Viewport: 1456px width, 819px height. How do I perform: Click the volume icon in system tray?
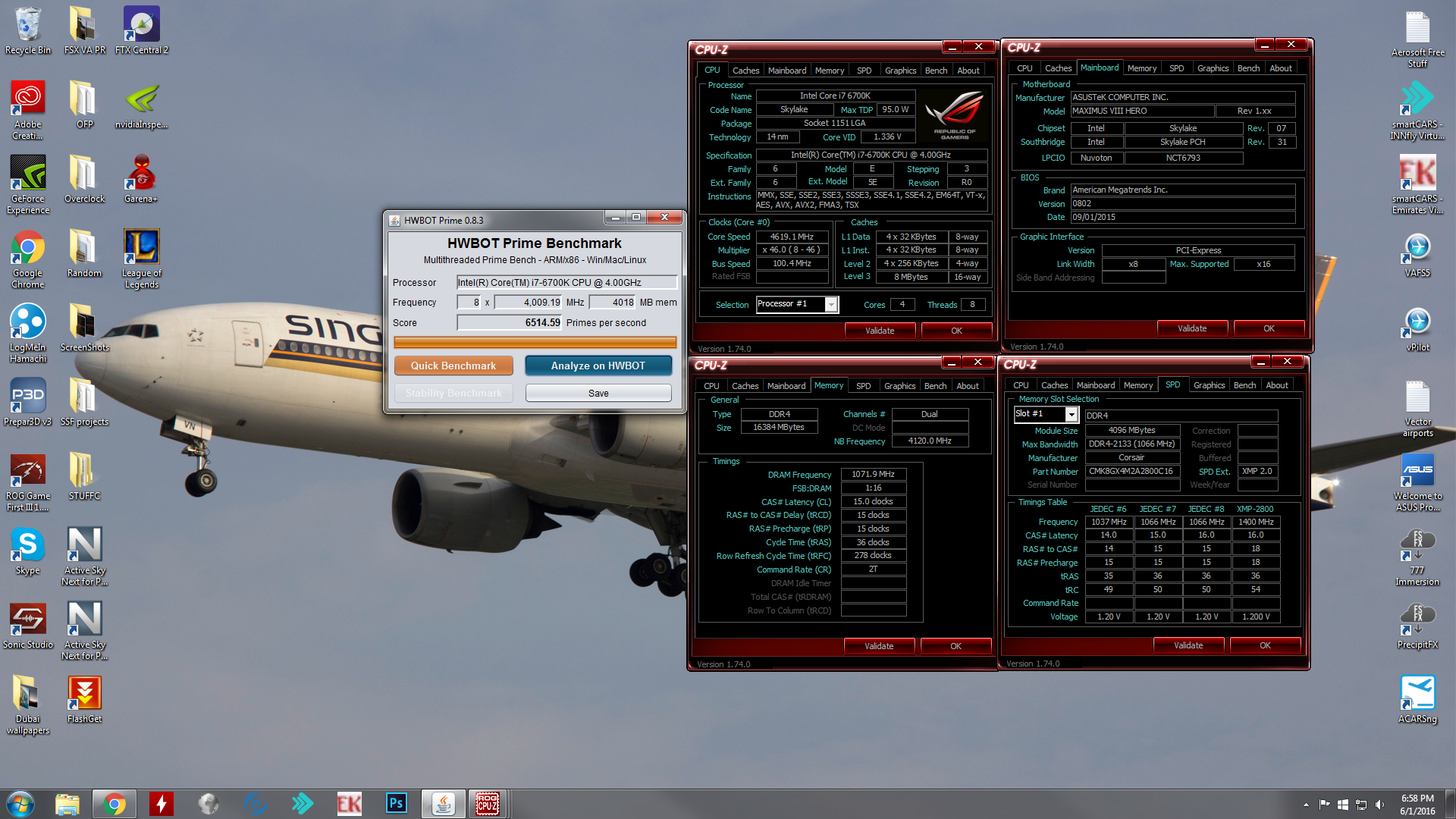[x=1379, y=805]
